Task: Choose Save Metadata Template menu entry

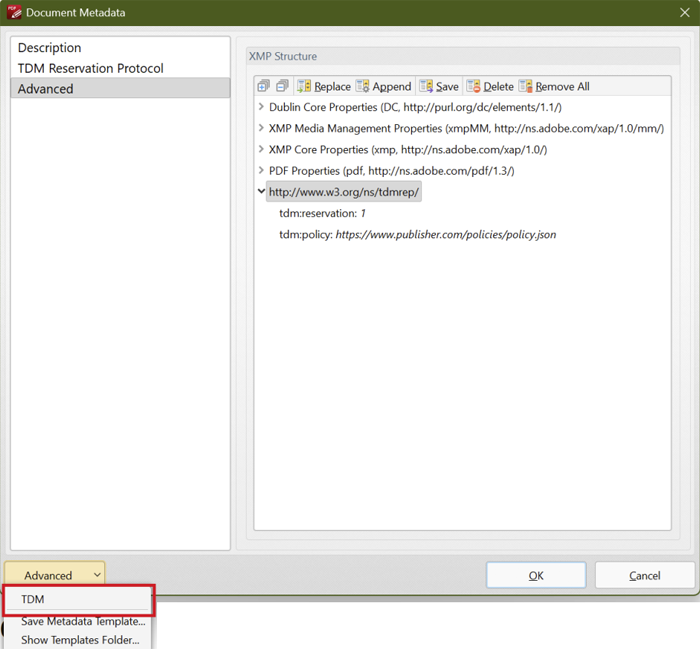Action: [83, 621]
